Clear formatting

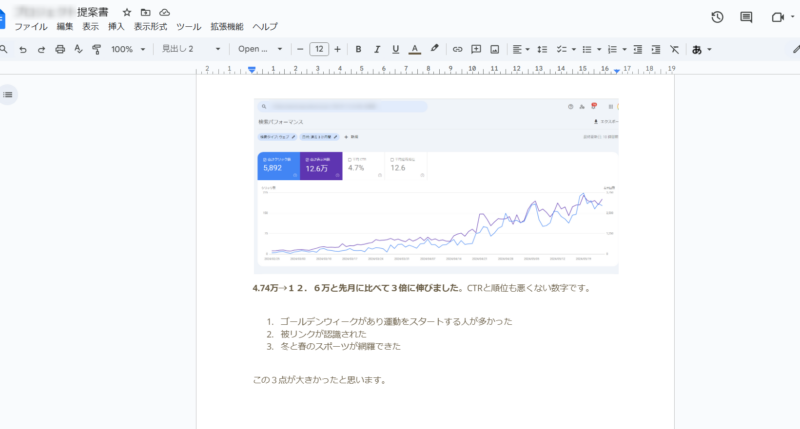coord(674,49)
